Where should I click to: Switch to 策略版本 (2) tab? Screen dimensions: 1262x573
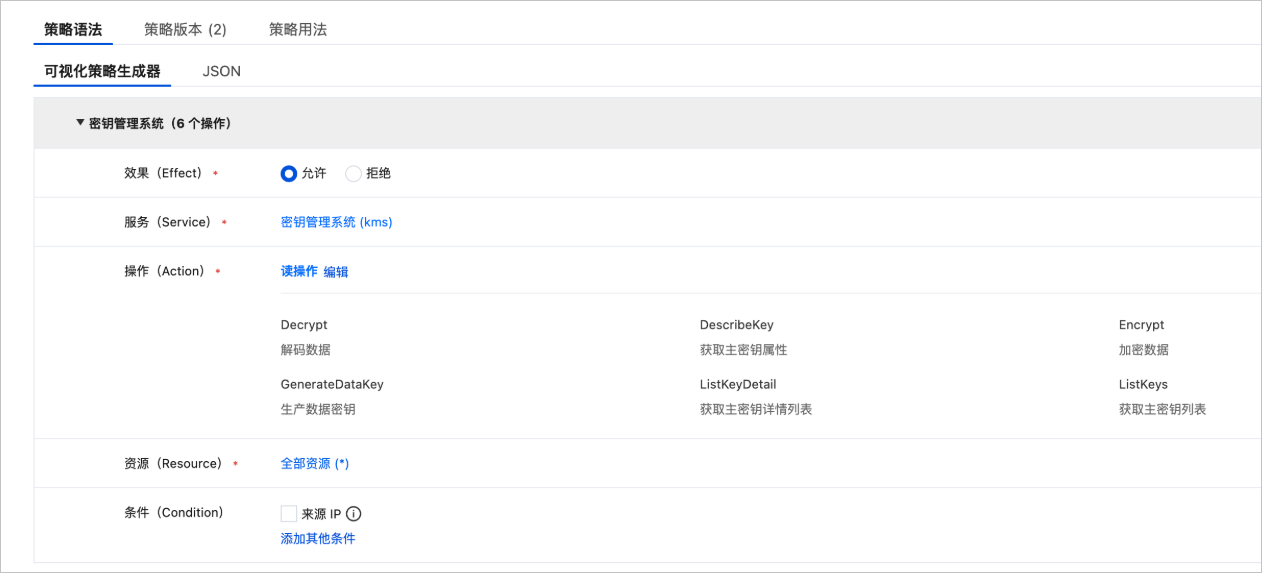185,29
